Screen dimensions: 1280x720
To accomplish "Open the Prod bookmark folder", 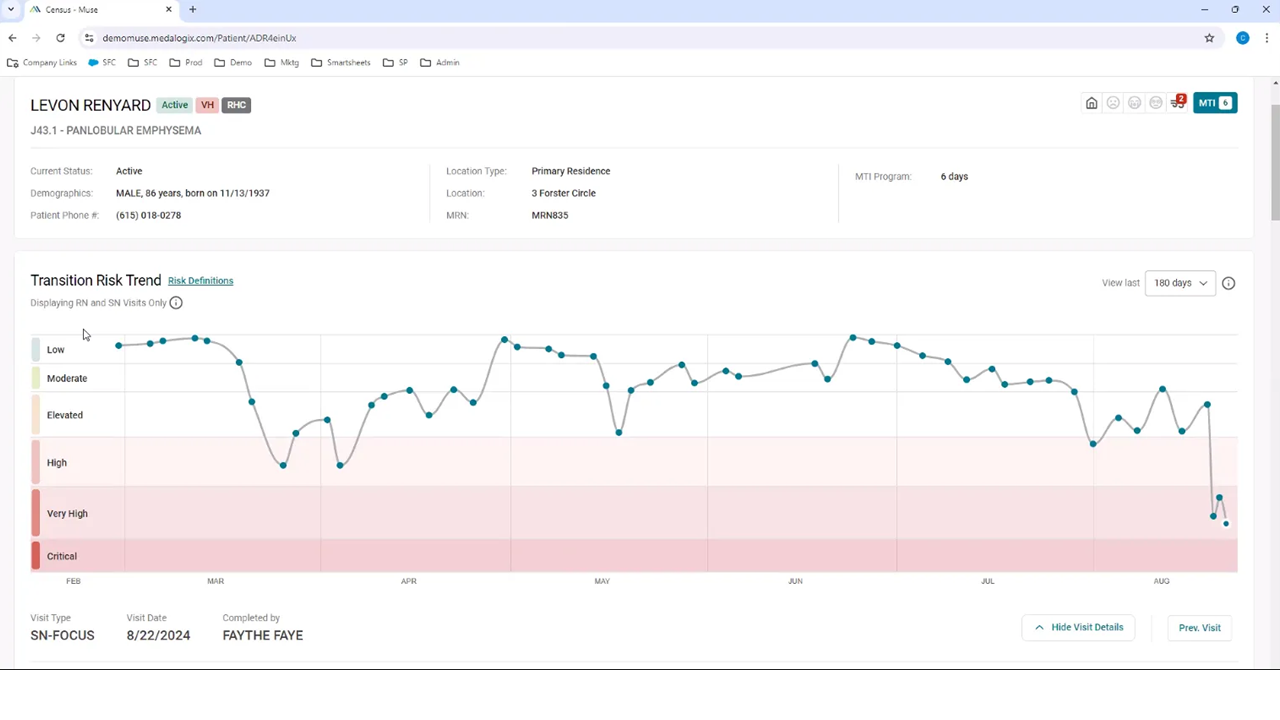I will click(186, 62).
